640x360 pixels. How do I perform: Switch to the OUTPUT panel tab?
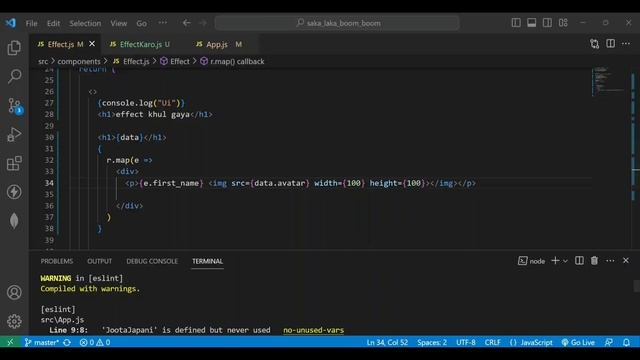(x=99, y=261)
